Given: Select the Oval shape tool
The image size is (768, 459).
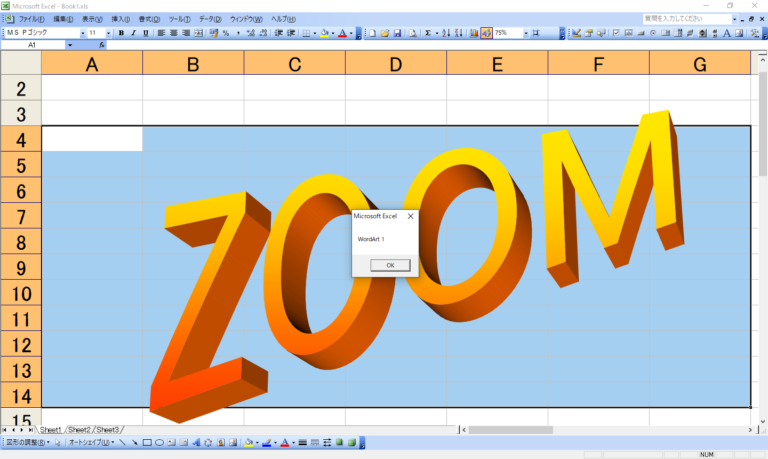Looking at the screenshot, I should click(x=159, y=442).
